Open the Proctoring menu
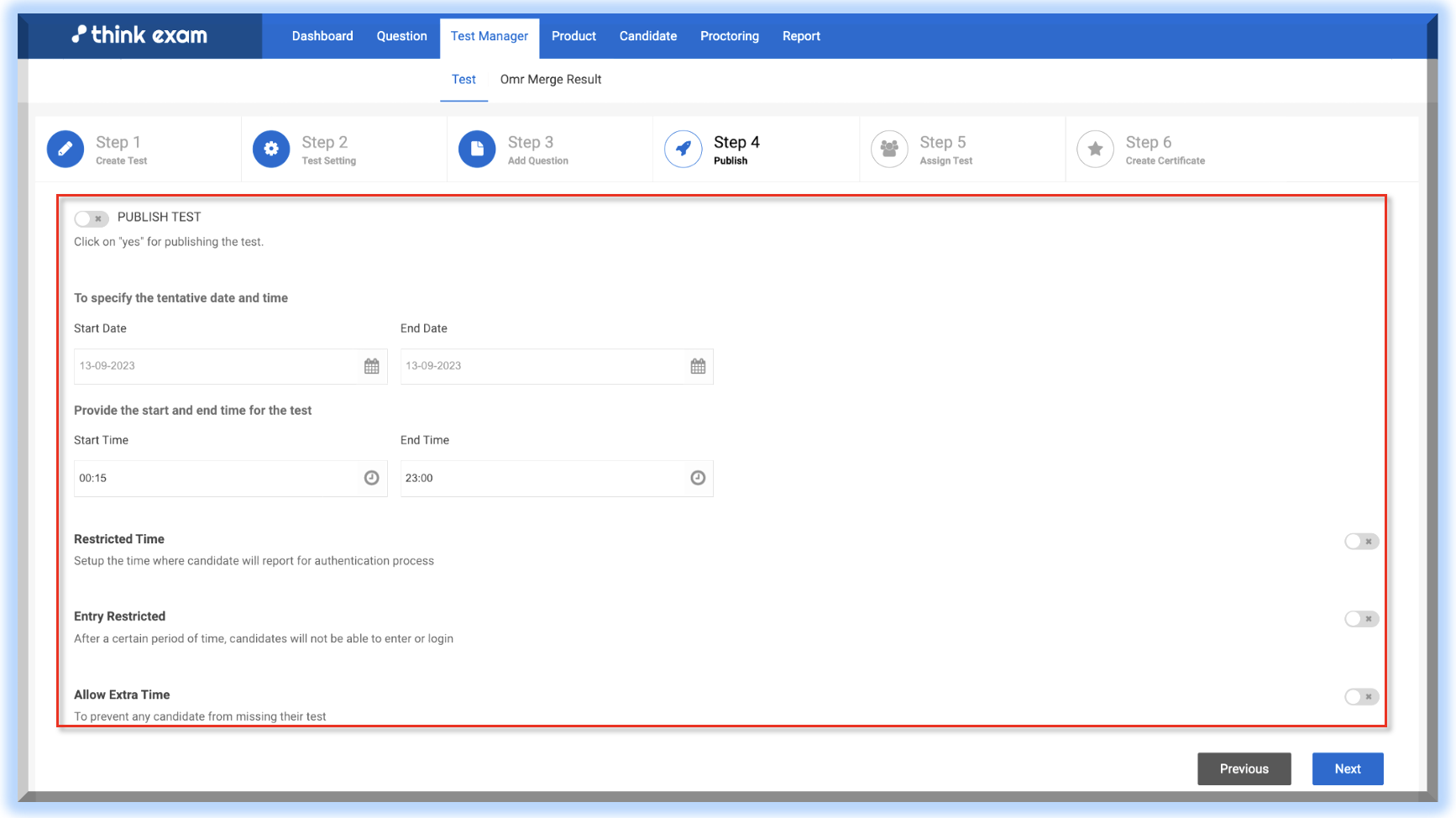This screenshot has height=818, width=1456. pos(730,36)
